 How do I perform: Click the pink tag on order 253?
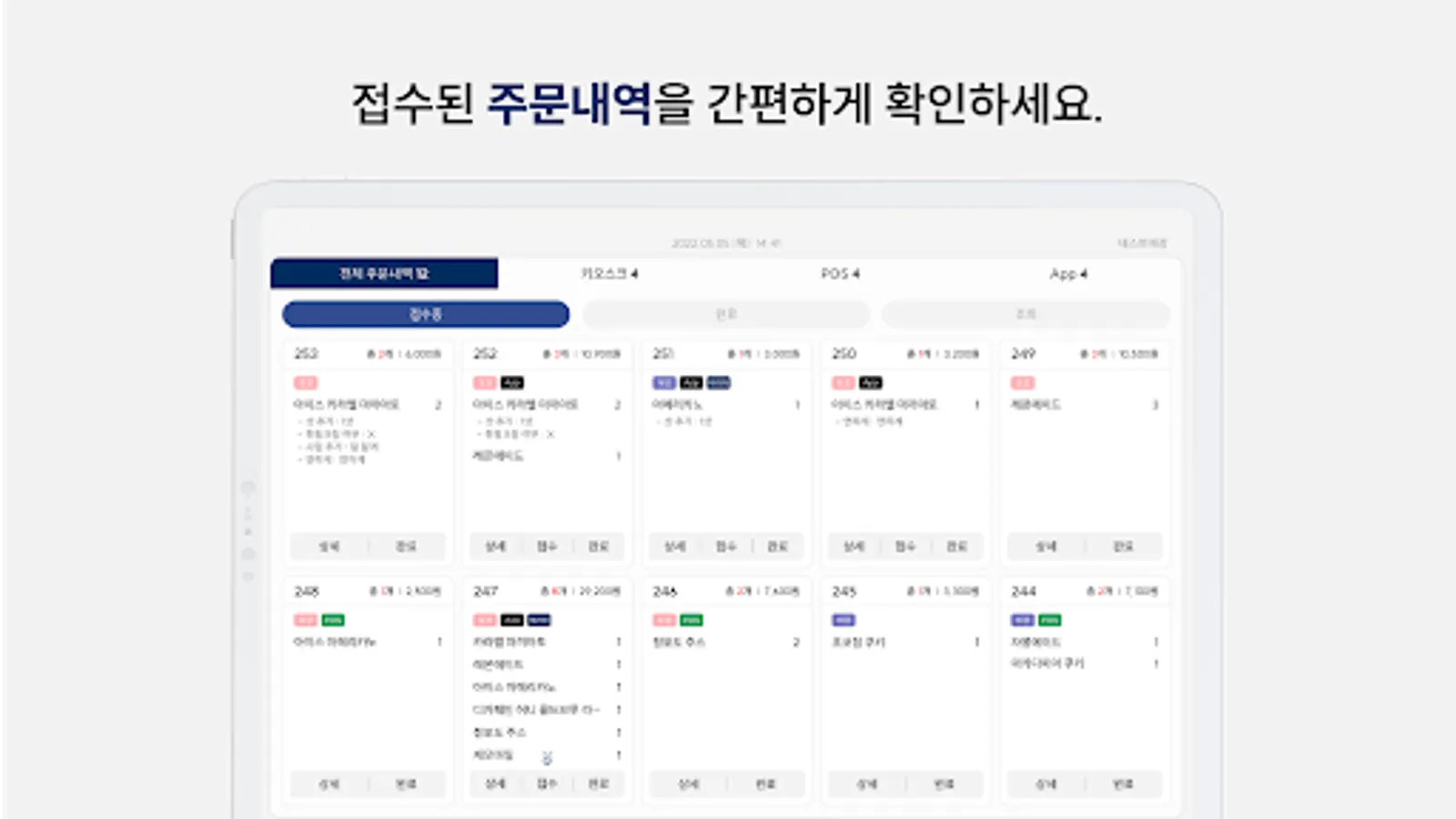point(306,383)
